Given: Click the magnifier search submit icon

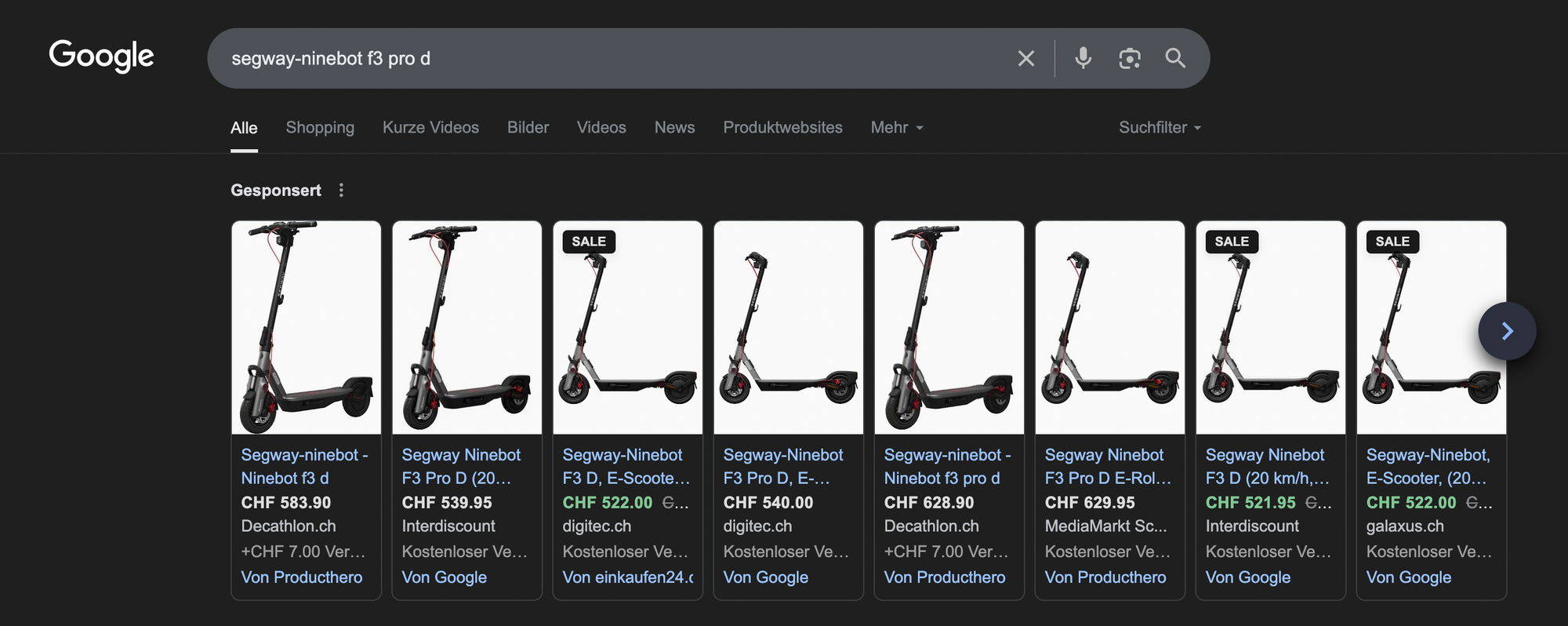Looking at the screenshot, I should pos(1174,57).
